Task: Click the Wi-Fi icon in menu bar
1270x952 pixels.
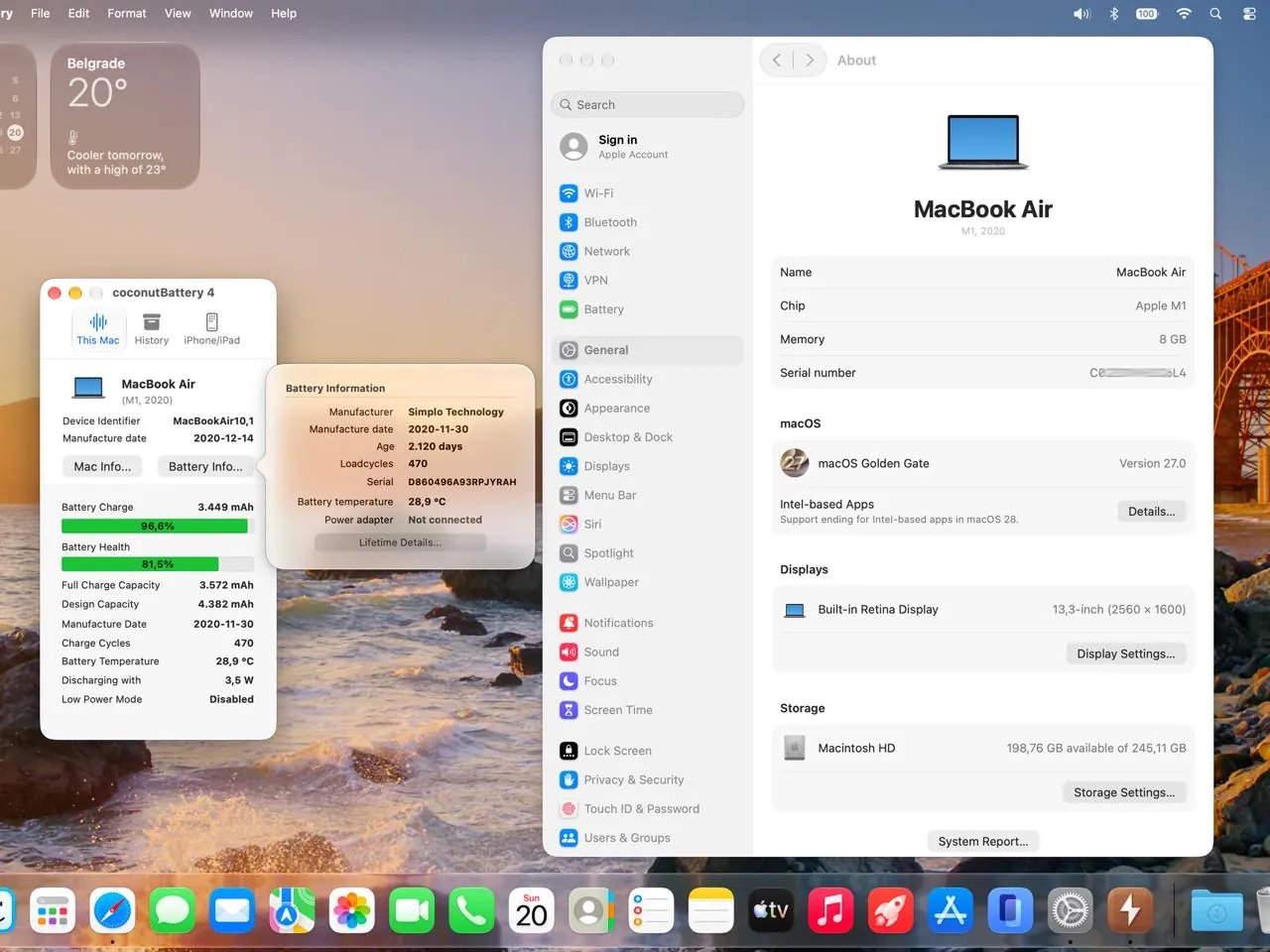Action: click(1184, 14)
